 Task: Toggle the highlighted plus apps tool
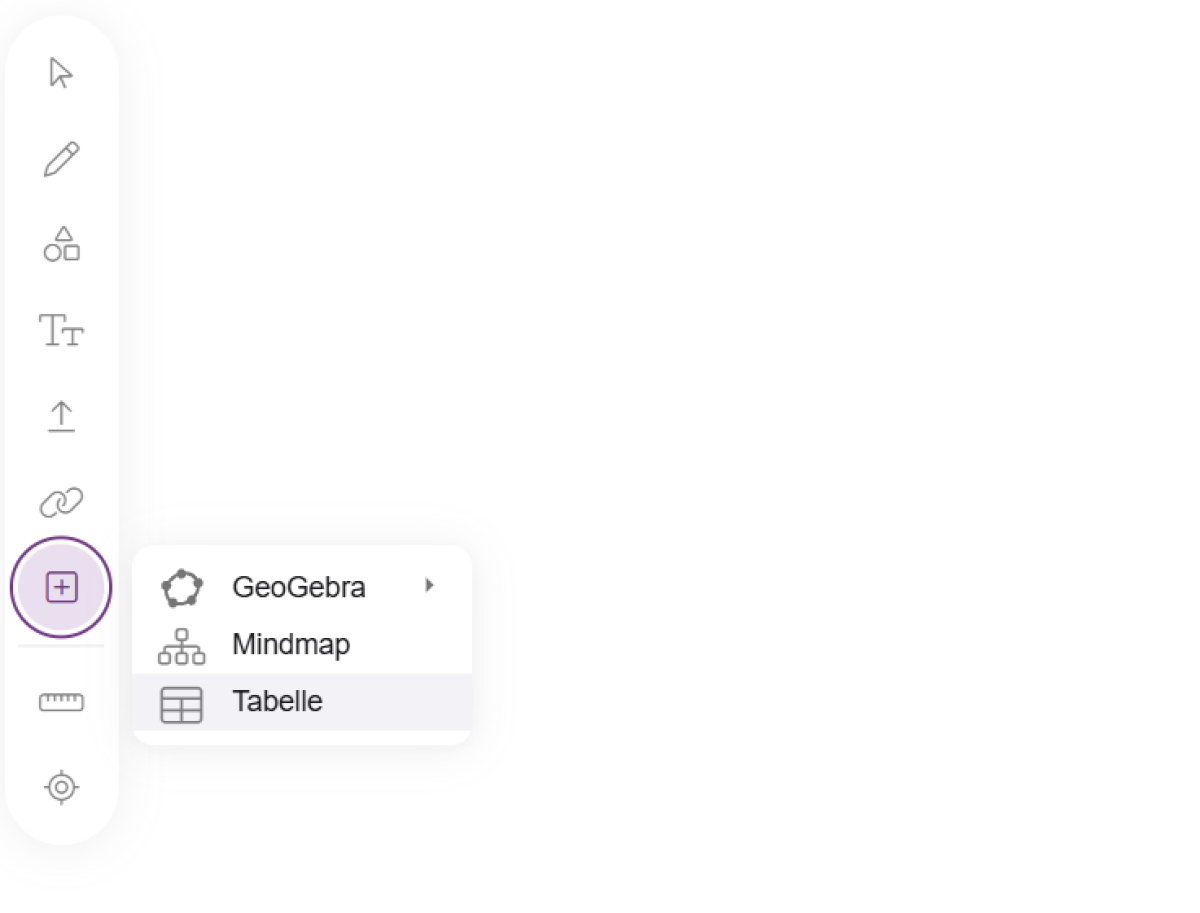point(61,588)
